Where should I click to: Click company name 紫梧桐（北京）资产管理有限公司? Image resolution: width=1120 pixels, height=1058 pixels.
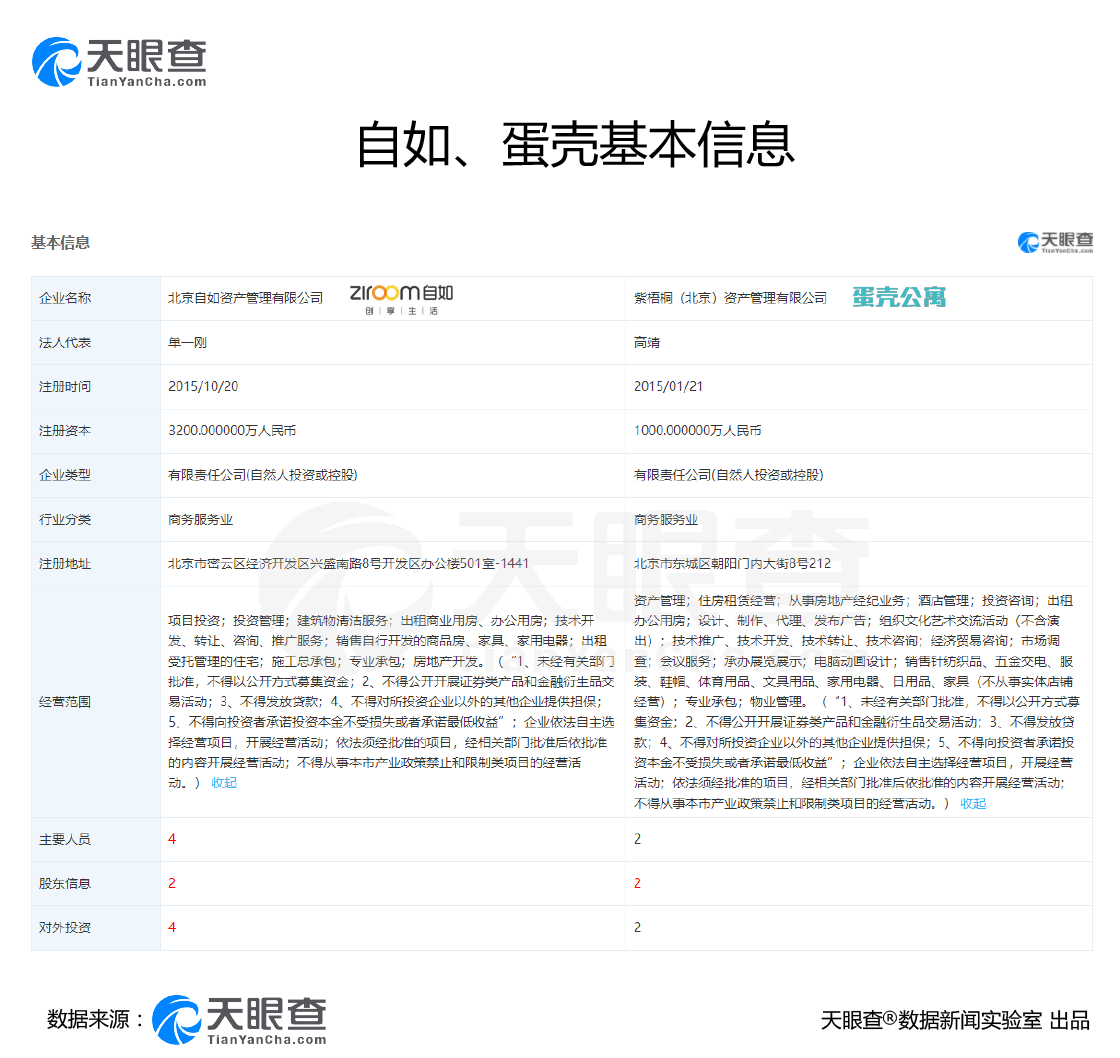point(730,298)
